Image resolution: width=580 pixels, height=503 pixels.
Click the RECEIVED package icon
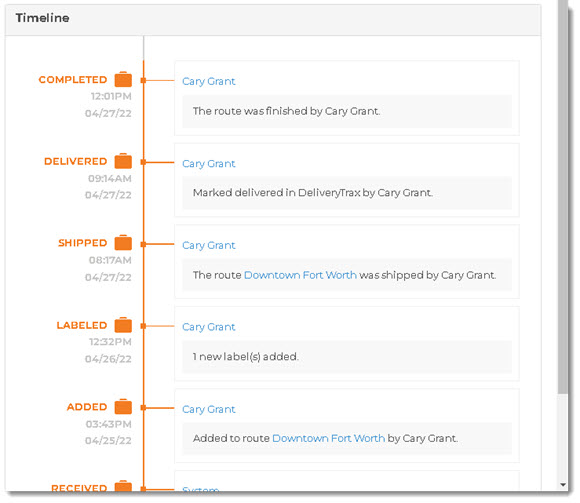(123, 486)
